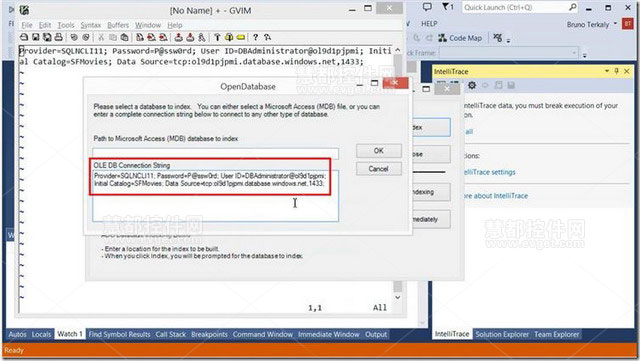Open the Syntax menu in GVIM

click(91, 25)
